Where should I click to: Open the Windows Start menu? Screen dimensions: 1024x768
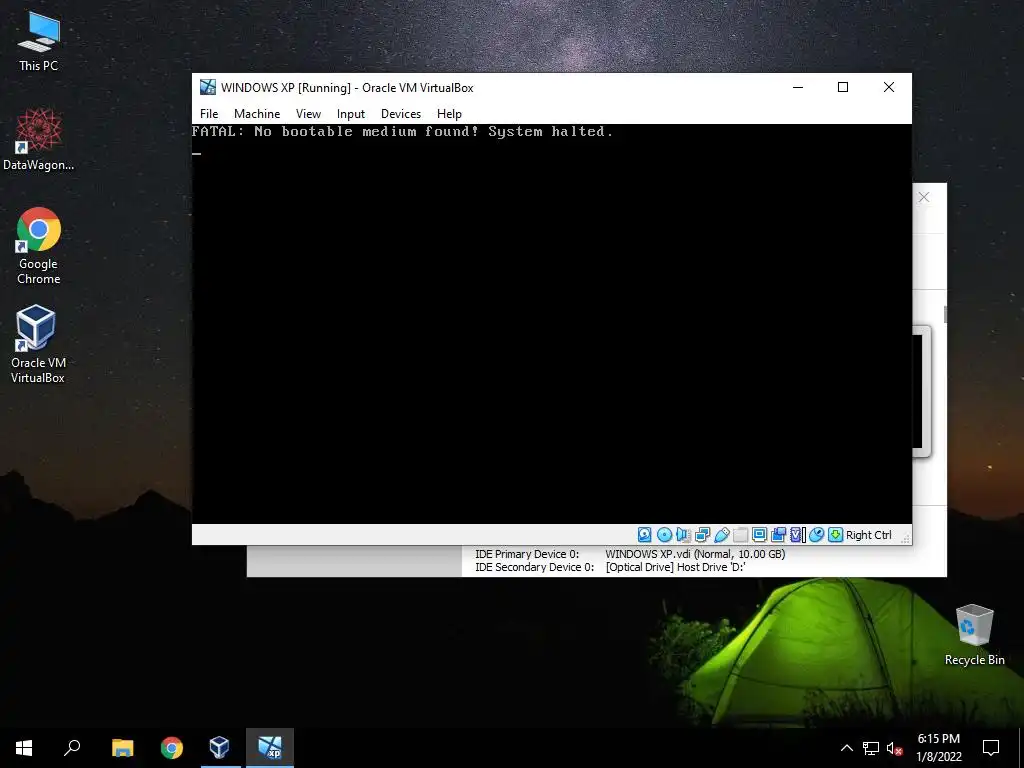(24, 748)
